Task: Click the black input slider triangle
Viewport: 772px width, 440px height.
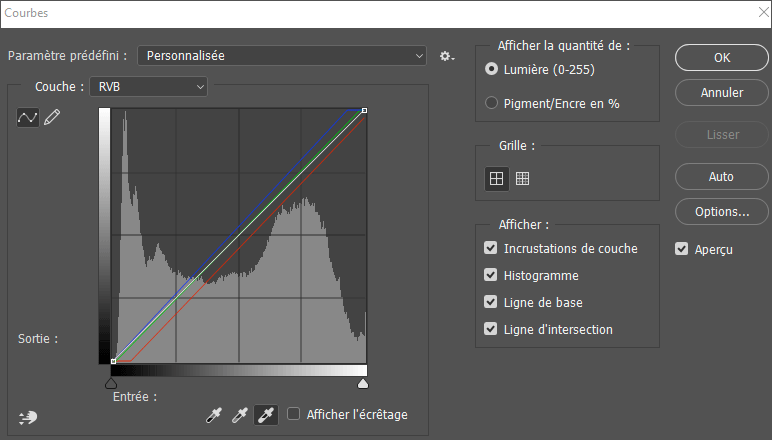Action: tap(111, 383)
